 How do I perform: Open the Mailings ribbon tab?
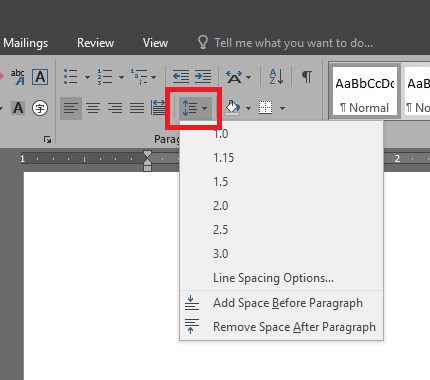(26, 43)
